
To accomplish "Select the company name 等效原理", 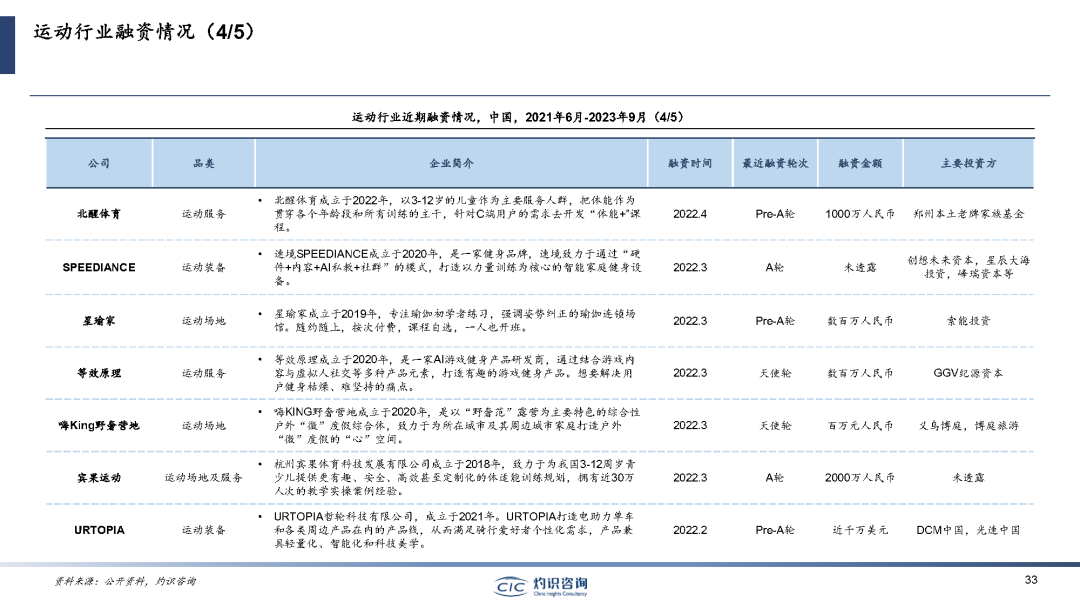I will click(x=99, y=373).
